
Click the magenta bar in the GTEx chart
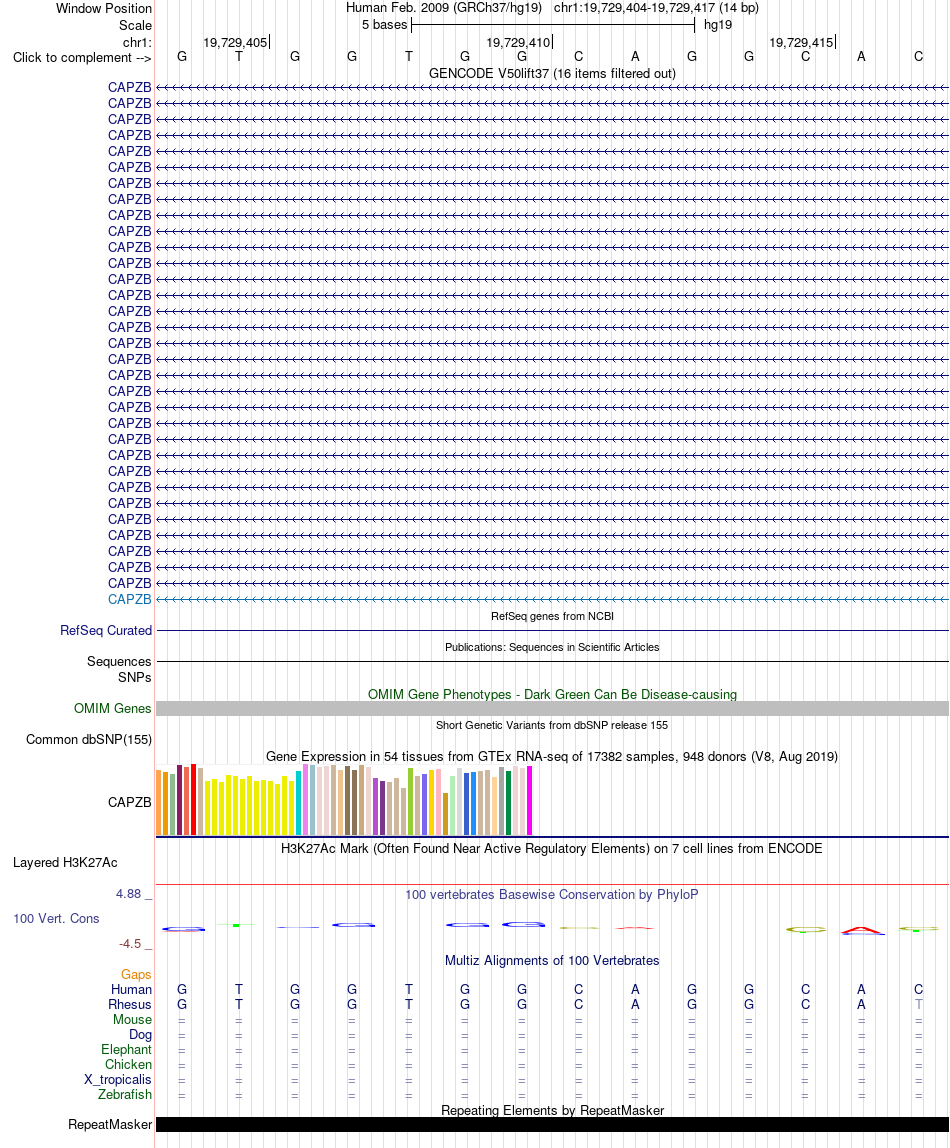point(529,801)
